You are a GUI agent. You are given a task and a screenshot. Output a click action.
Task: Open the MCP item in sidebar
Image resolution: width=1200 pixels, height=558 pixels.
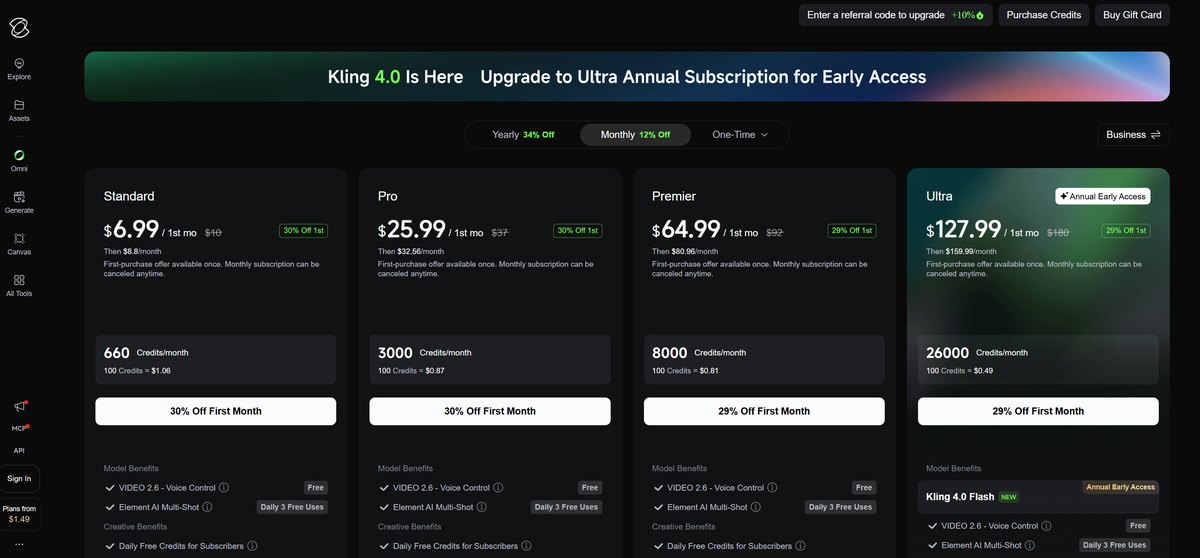pyautogui.click(x=19, y=428)
